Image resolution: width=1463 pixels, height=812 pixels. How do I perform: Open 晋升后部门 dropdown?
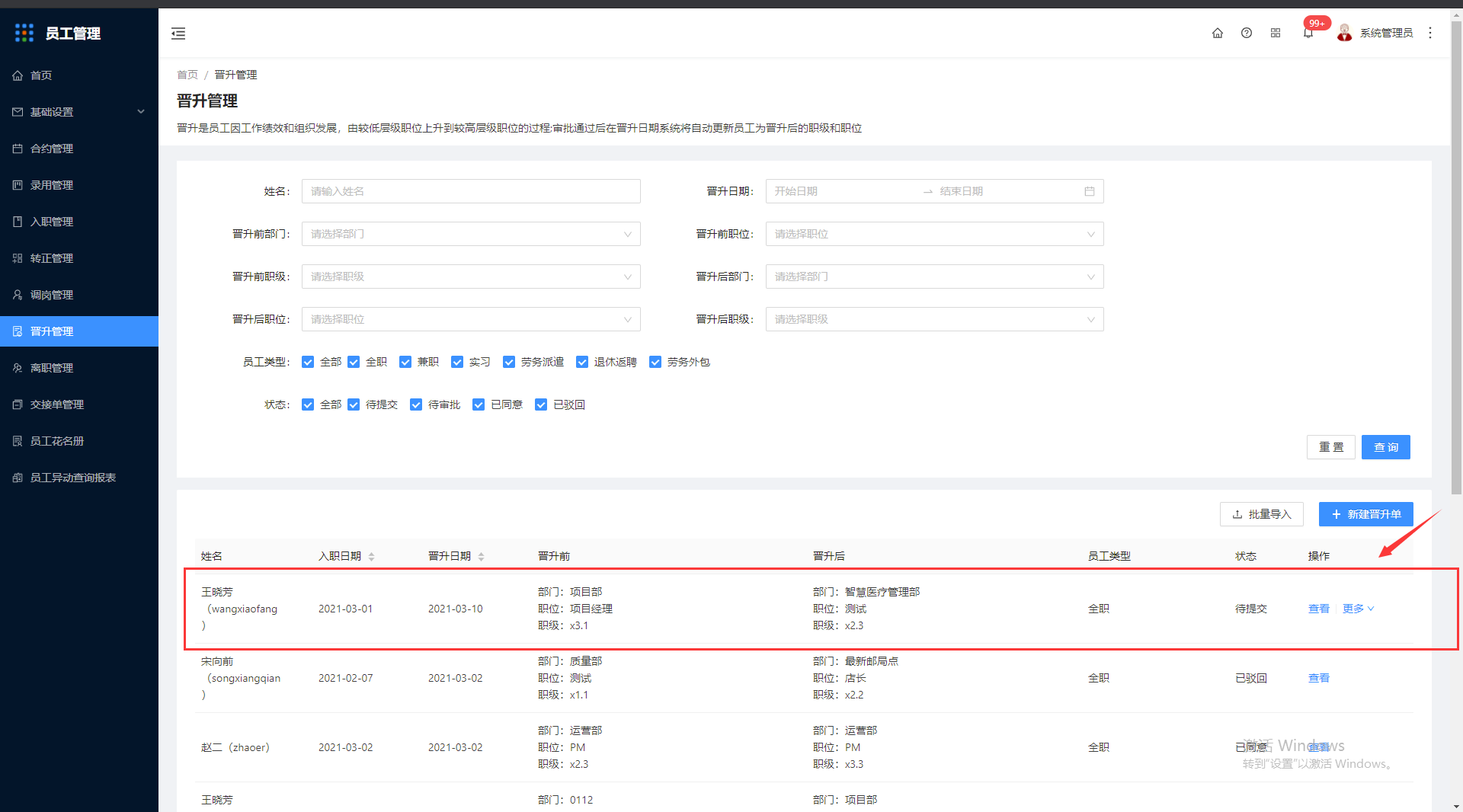(934, 277)
